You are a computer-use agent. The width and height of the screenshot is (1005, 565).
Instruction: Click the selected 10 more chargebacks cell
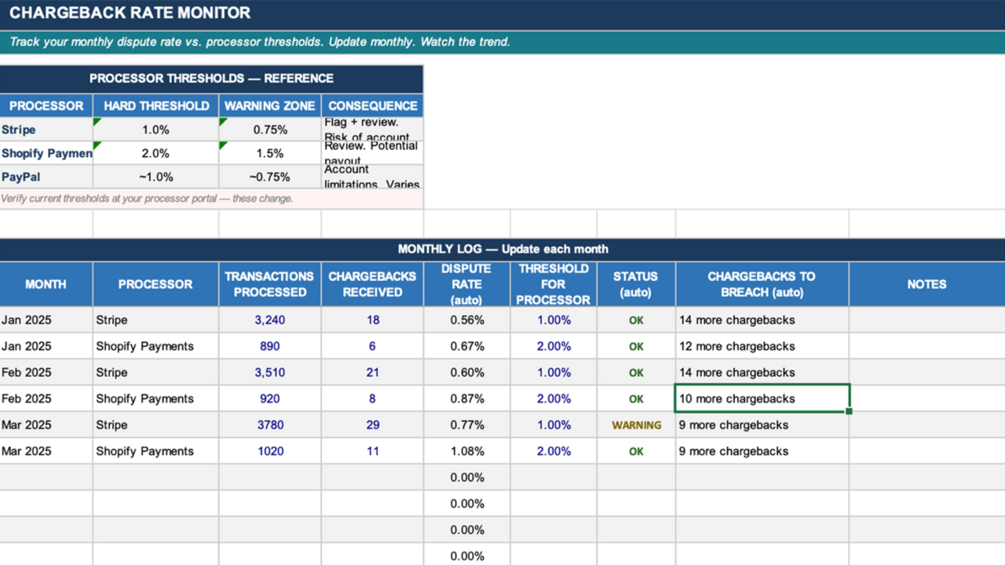click(x=762, y=399)
